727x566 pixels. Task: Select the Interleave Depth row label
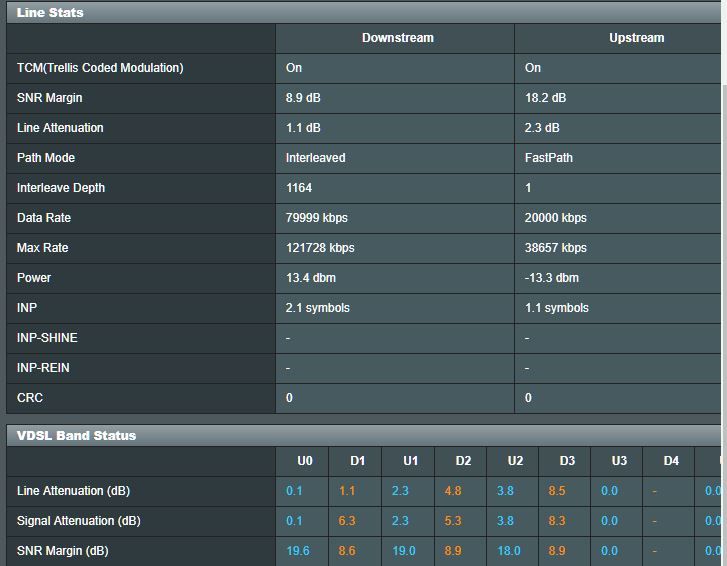coord(61,188)
